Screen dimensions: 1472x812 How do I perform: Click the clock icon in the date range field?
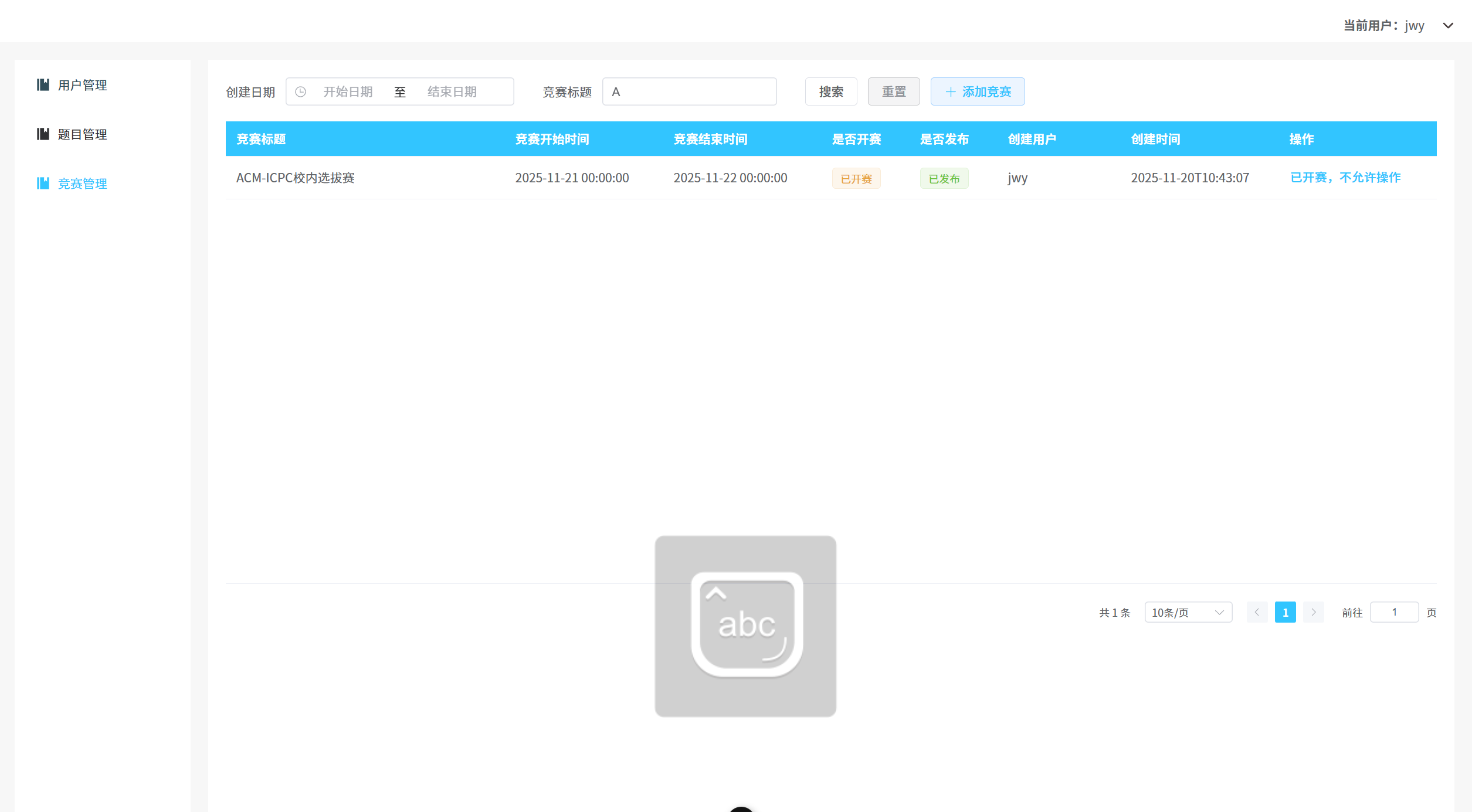tap(300, 92)
